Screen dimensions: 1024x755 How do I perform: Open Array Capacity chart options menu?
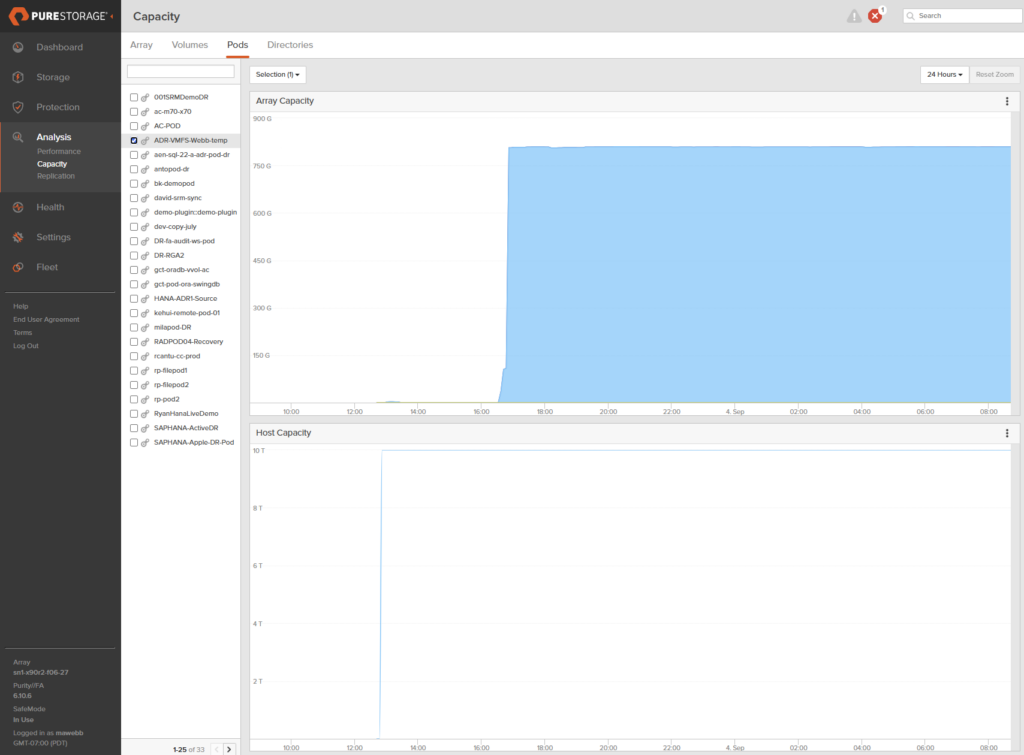(1007, 101)
